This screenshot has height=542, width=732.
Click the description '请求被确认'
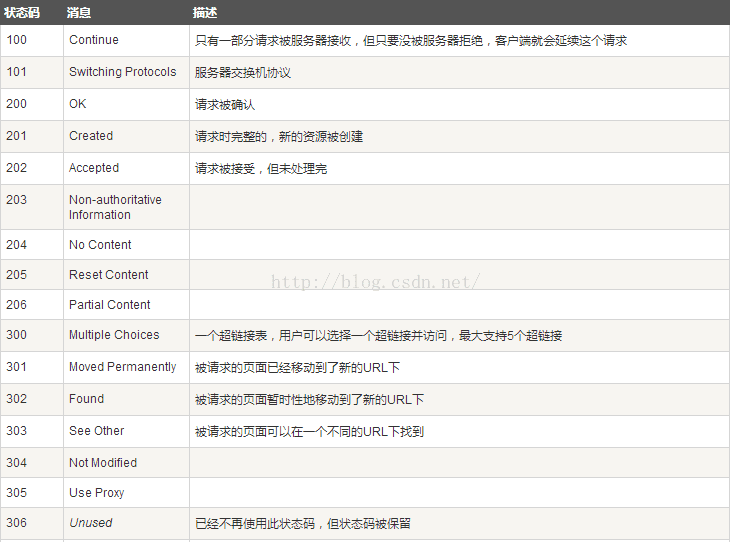(225, 105)
